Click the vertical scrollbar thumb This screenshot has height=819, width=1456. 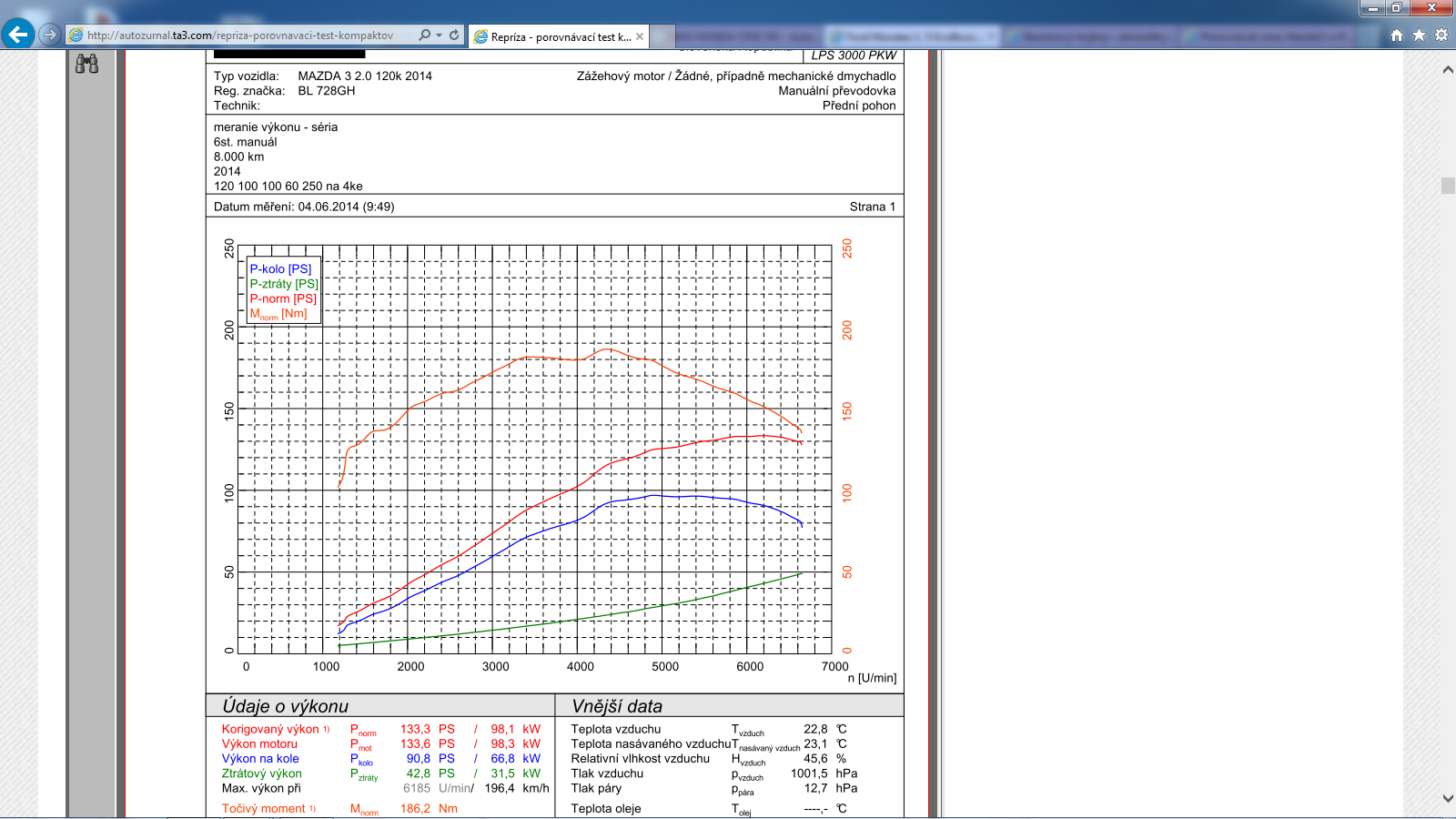point(1447,186)
